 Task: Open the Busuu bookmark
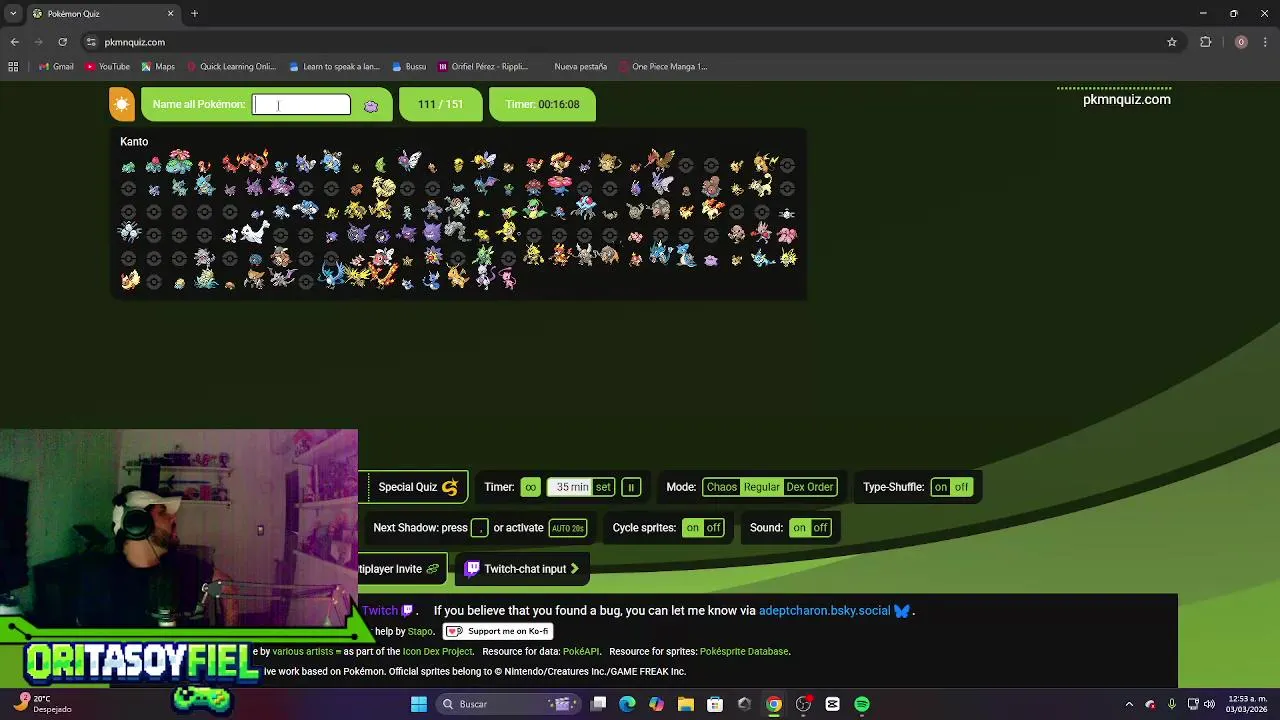click(x=408, y=67)
